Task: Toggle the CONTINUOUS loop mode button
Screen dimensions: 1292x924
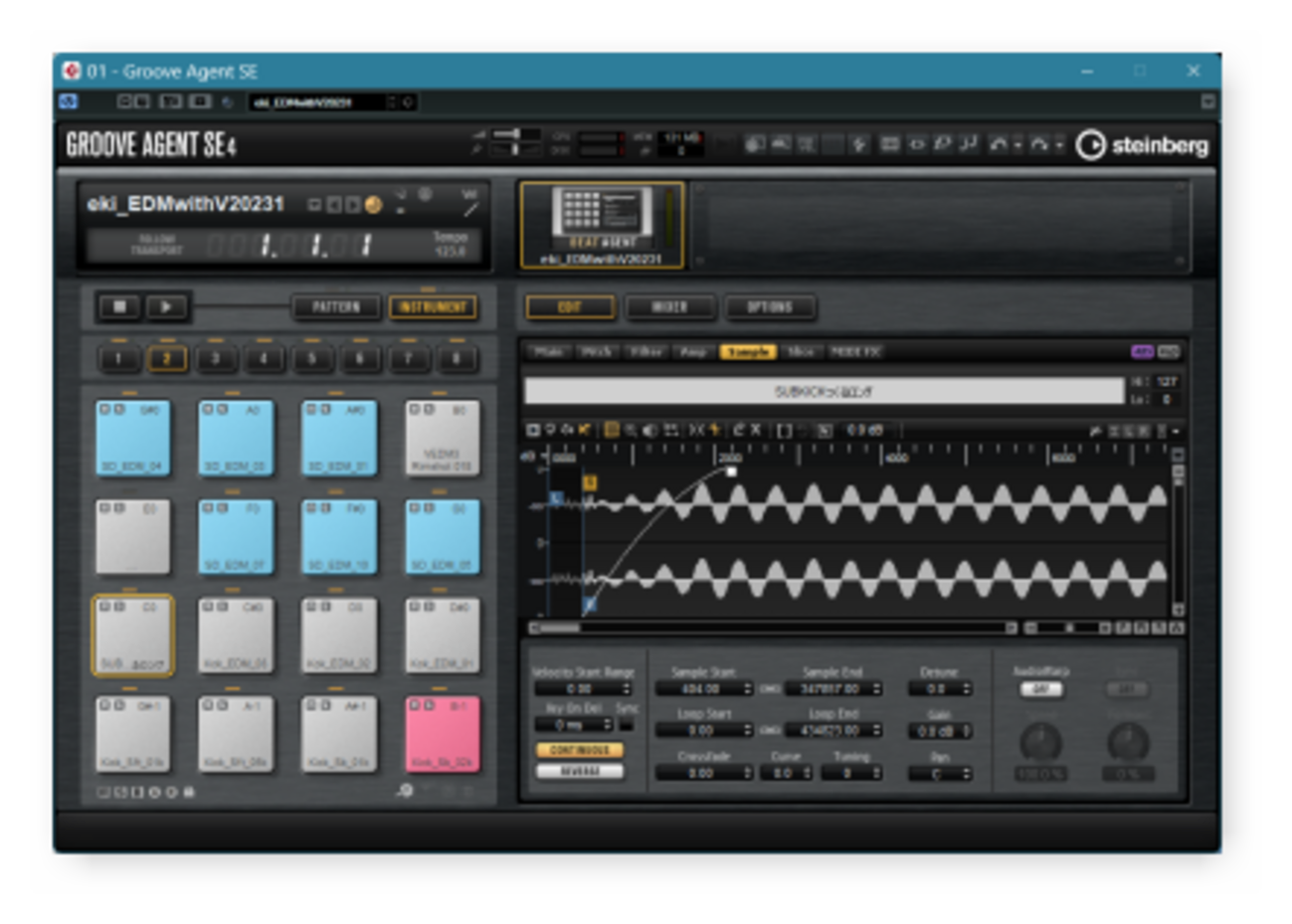Action: [x=580, y=750]
